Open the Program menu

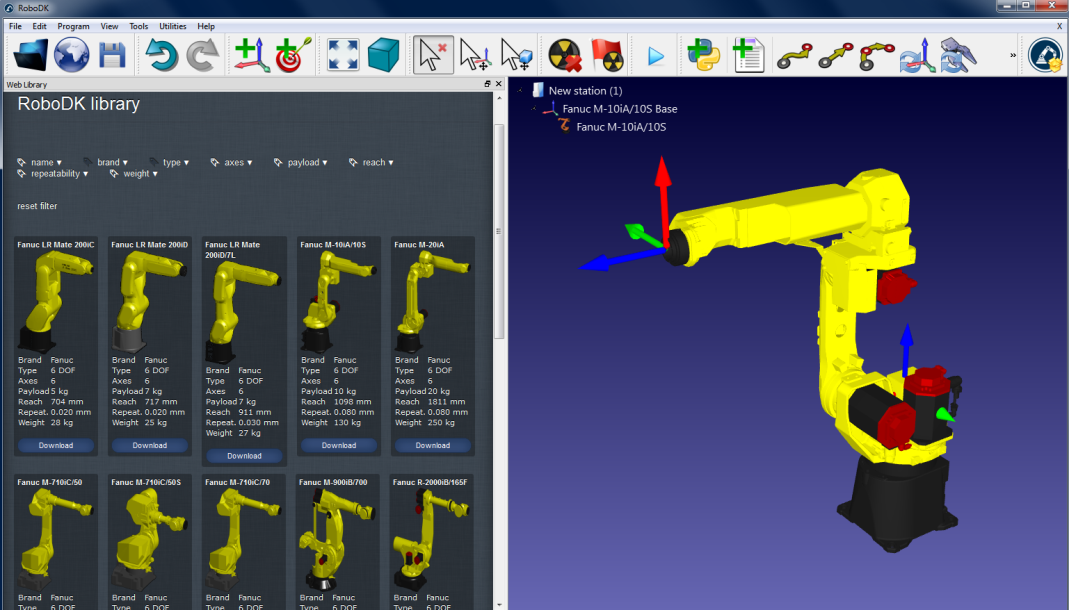coord(73,26)
